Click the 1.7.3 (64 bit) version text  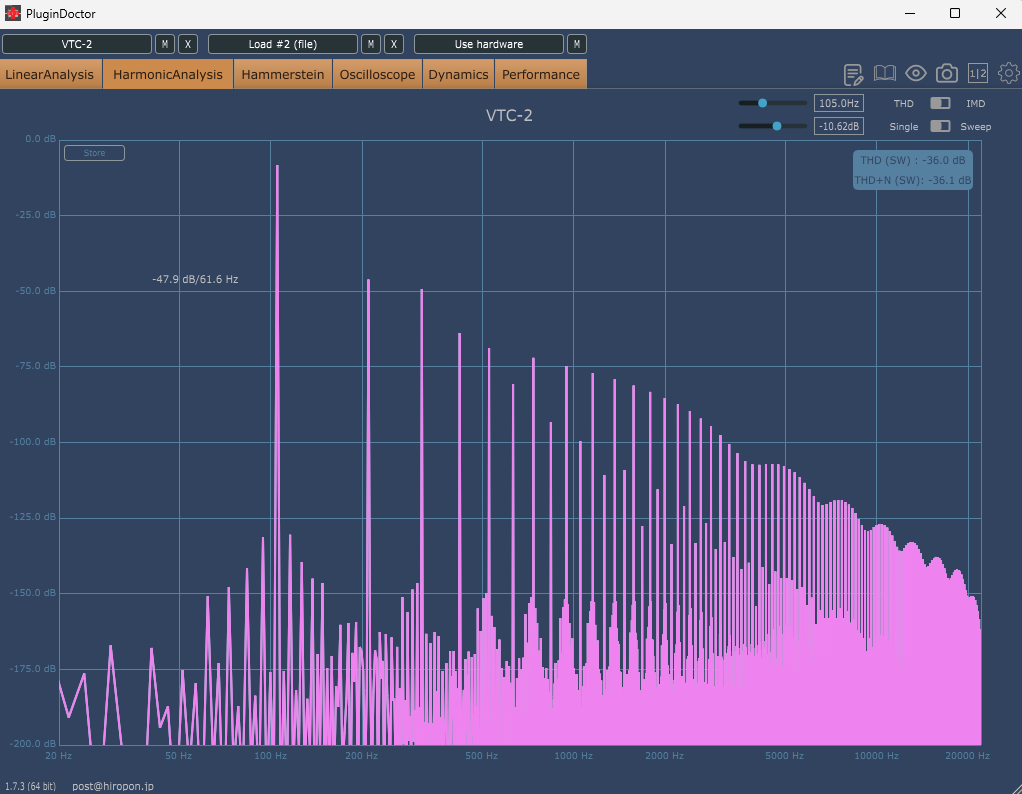[30, 786]
